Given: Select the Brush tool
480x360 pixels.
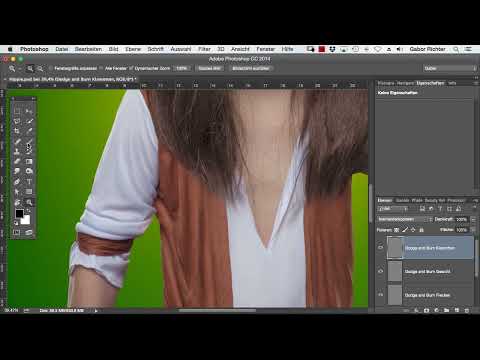Looking at the screenshot, I should click(29, 141).
